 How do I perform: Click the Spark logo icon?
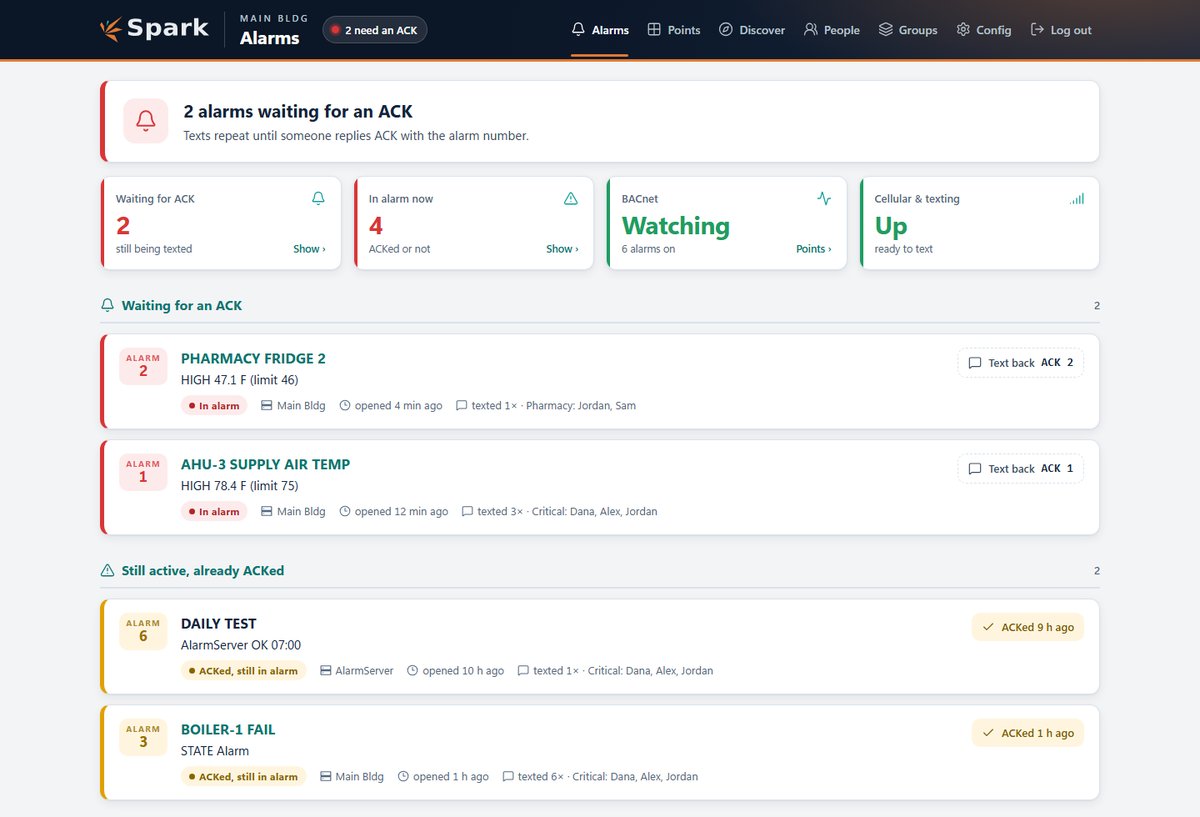click(x=111, y=29)
